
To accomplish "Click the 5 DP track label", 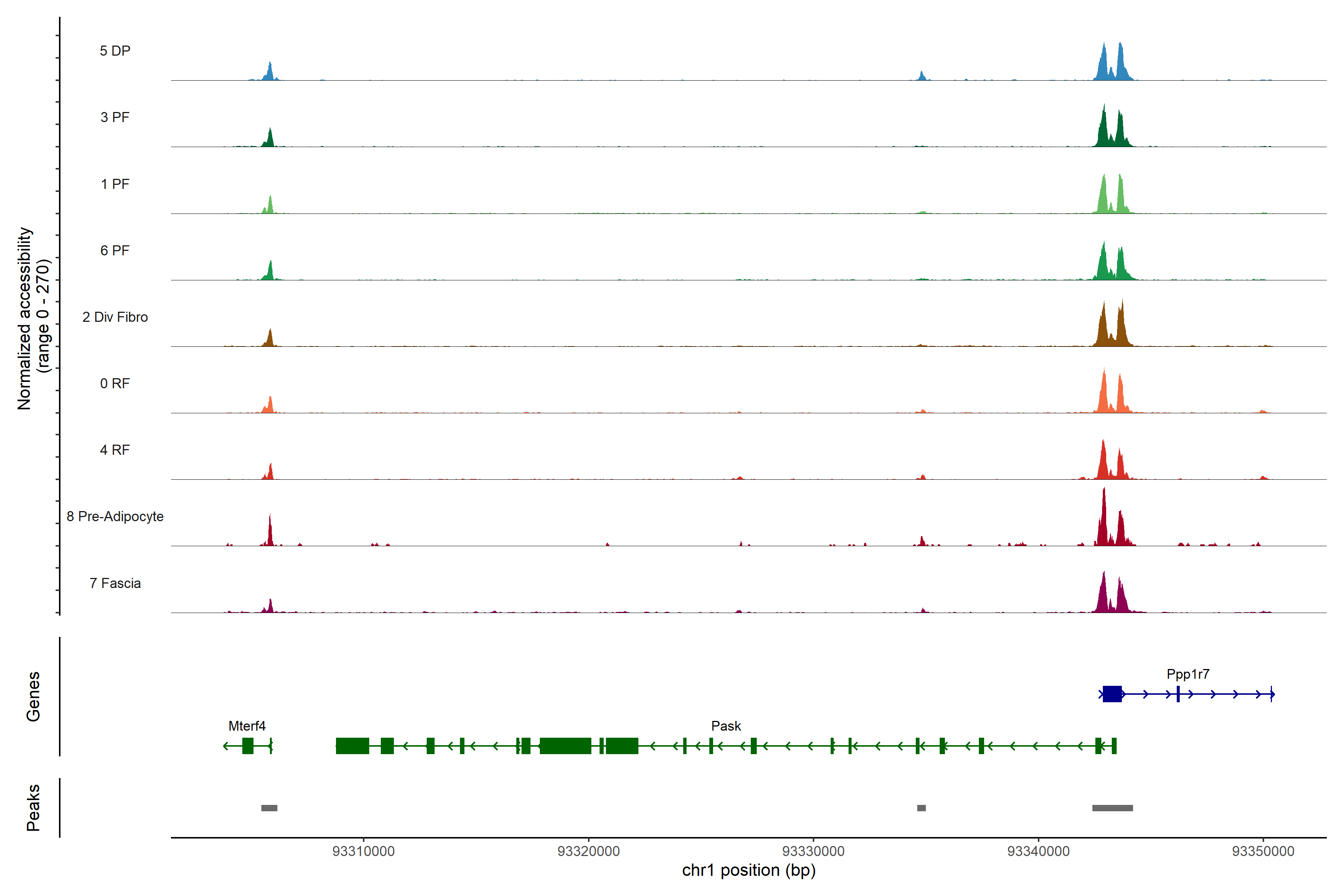I will point(115,51).
